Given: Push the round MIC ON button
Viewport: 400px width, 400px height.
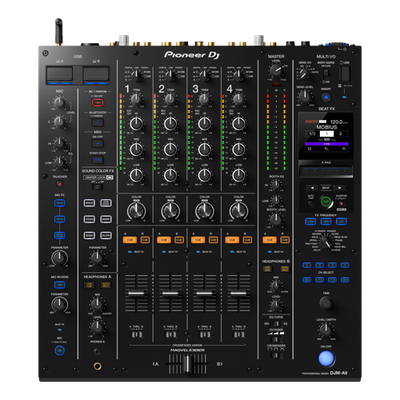Looking at the screenshot, I should click(60, 350).
